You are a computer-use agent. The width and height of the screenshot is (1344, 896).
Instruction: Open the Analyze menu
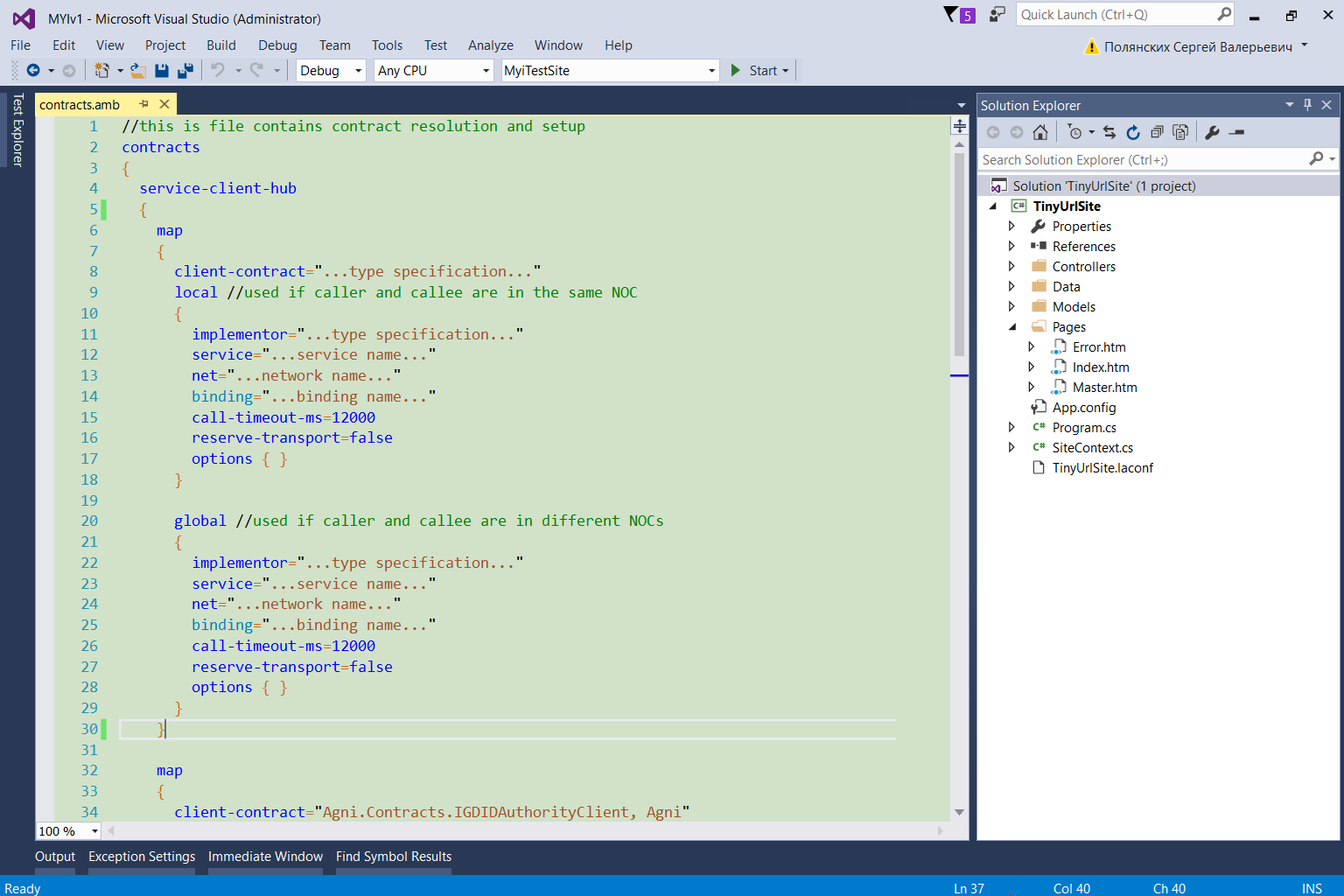click(491, 45)
